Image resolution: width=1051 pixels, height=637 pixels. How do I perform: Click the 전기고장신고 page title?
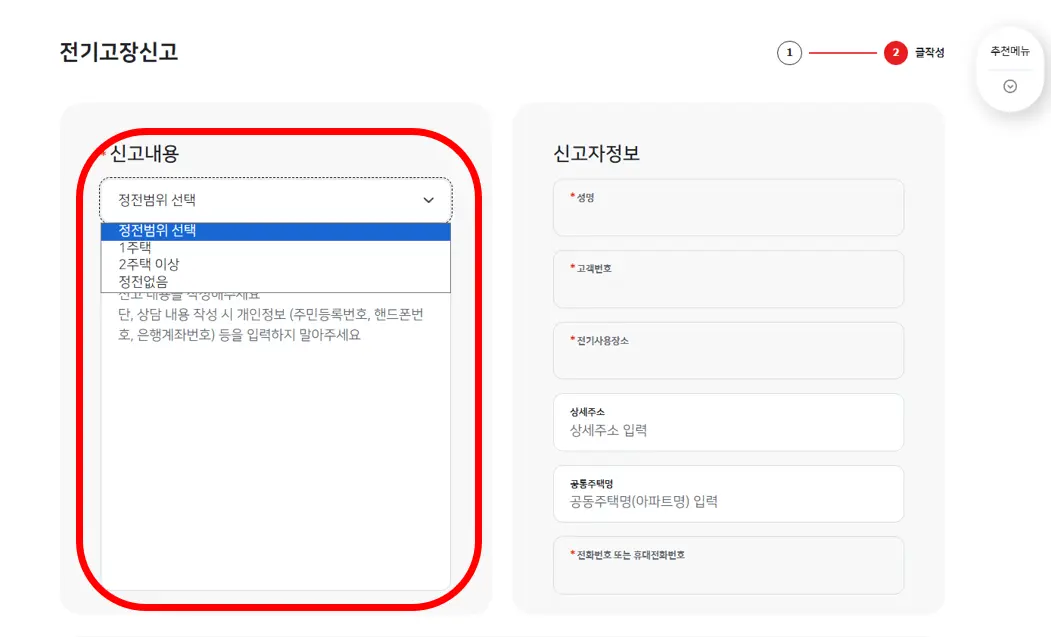117,47
